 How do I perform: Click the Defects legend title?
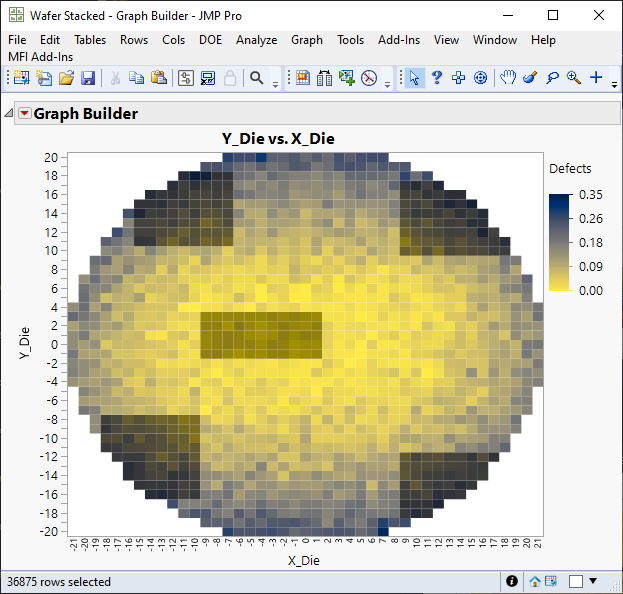tap(570, 168)
